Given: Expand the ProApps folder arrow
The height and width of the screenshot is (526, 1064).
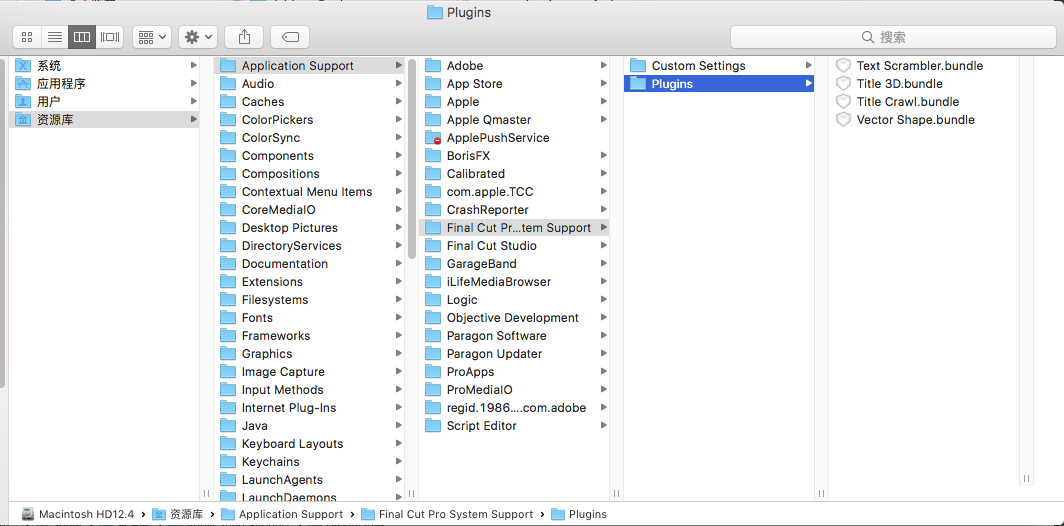Looking at the screenshot, I should pyautogui.click(x=603, y=371).
